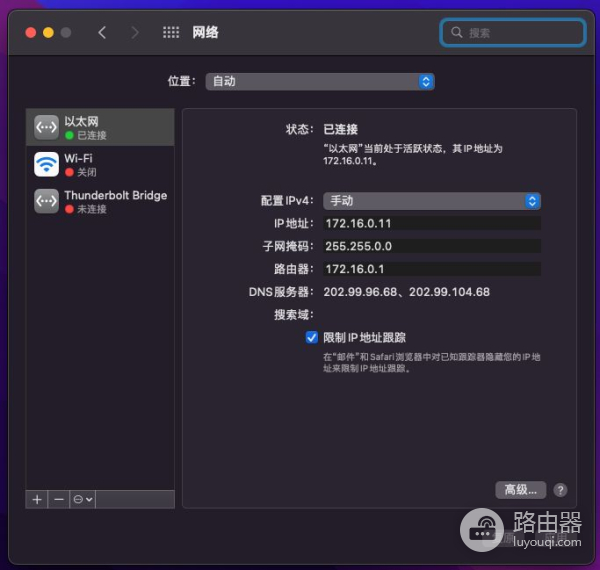Go back with the left chevron
600x570 pixels.
(x=102, y=33)
